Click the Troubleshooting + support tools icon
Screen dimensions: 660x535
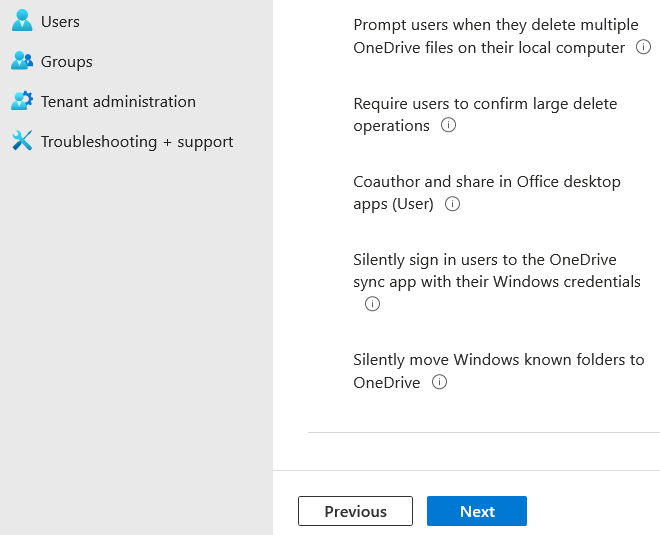click(22, 141)
